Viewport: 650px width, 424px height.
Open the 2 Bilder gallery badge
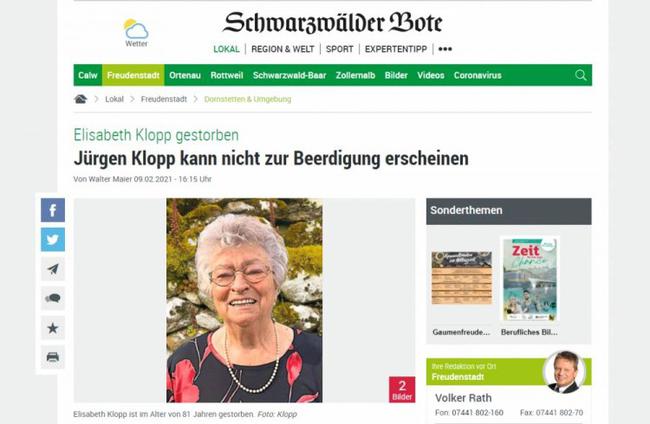tap(402, 390)
